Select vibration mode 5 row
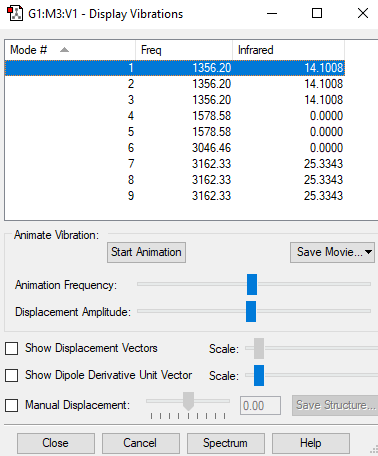Screen dimensions: 378x456 pyautogui.click(x=175, y=132)
